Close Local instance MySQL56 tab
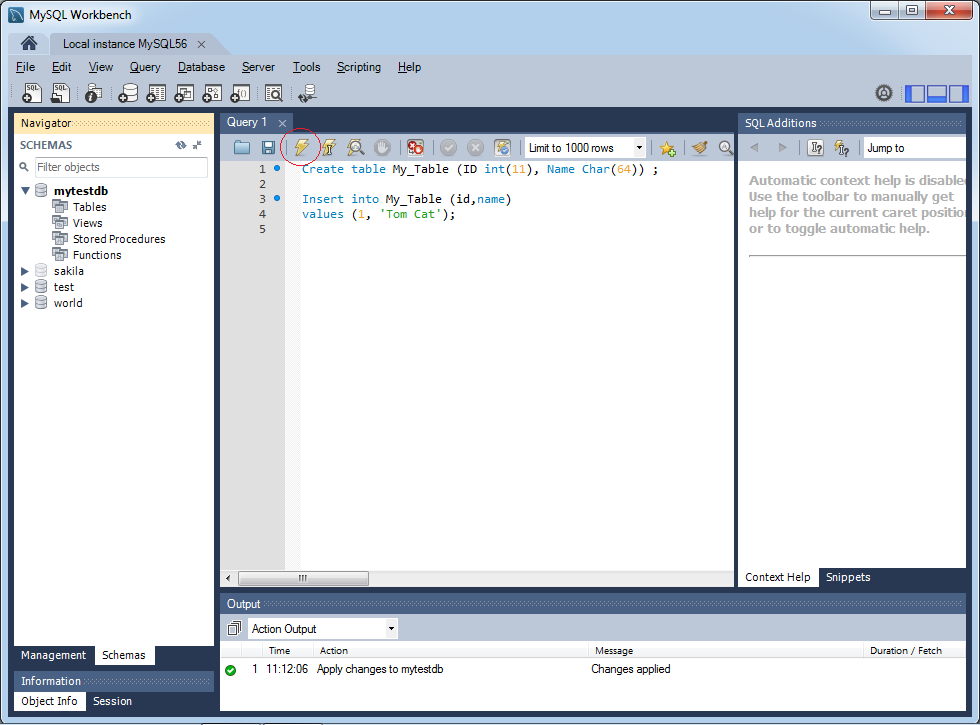This screenshot has width=980, height=725. point(201,44)
